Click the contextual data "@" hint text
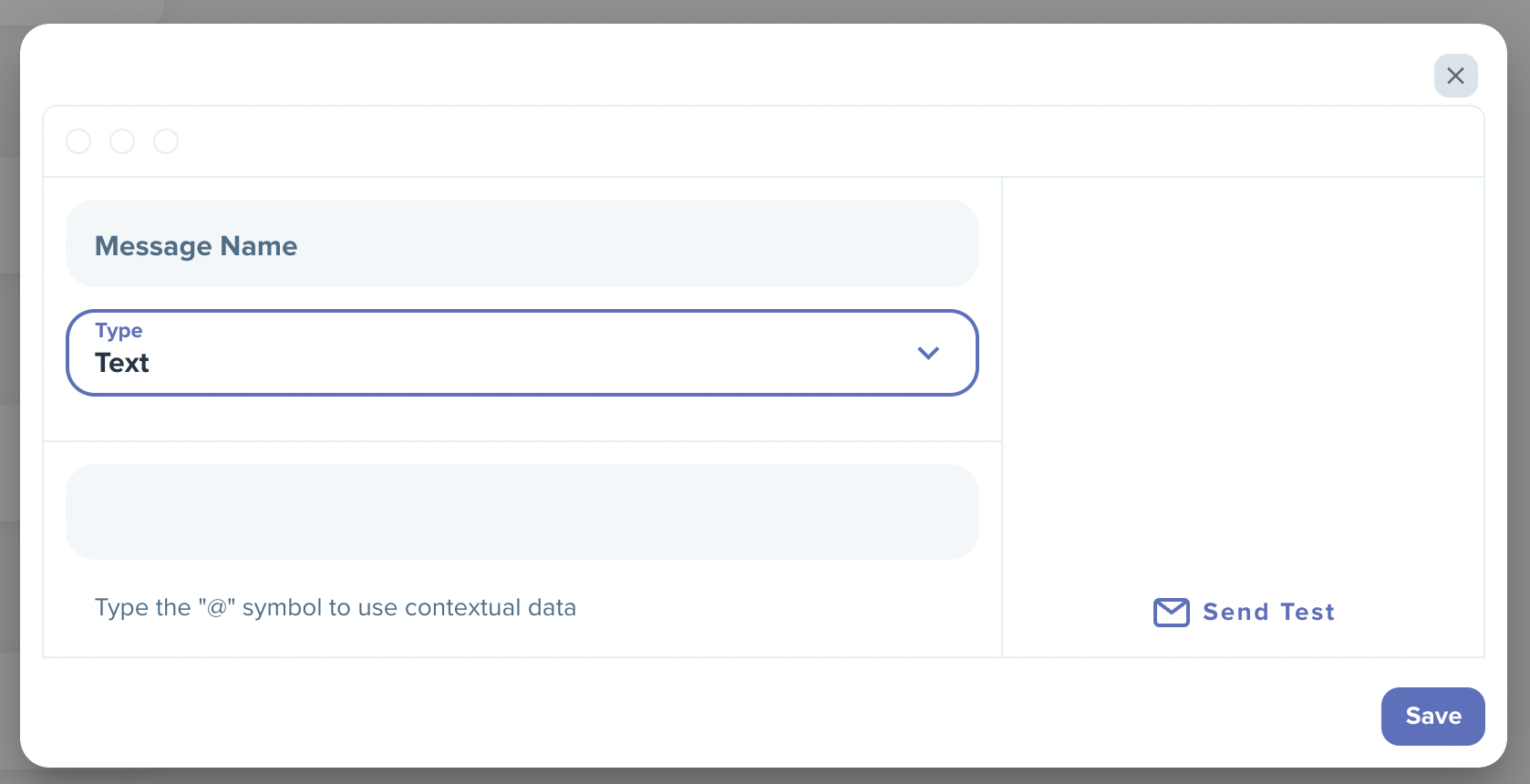This screenshot has width=1530, height=784. point(336,608)
